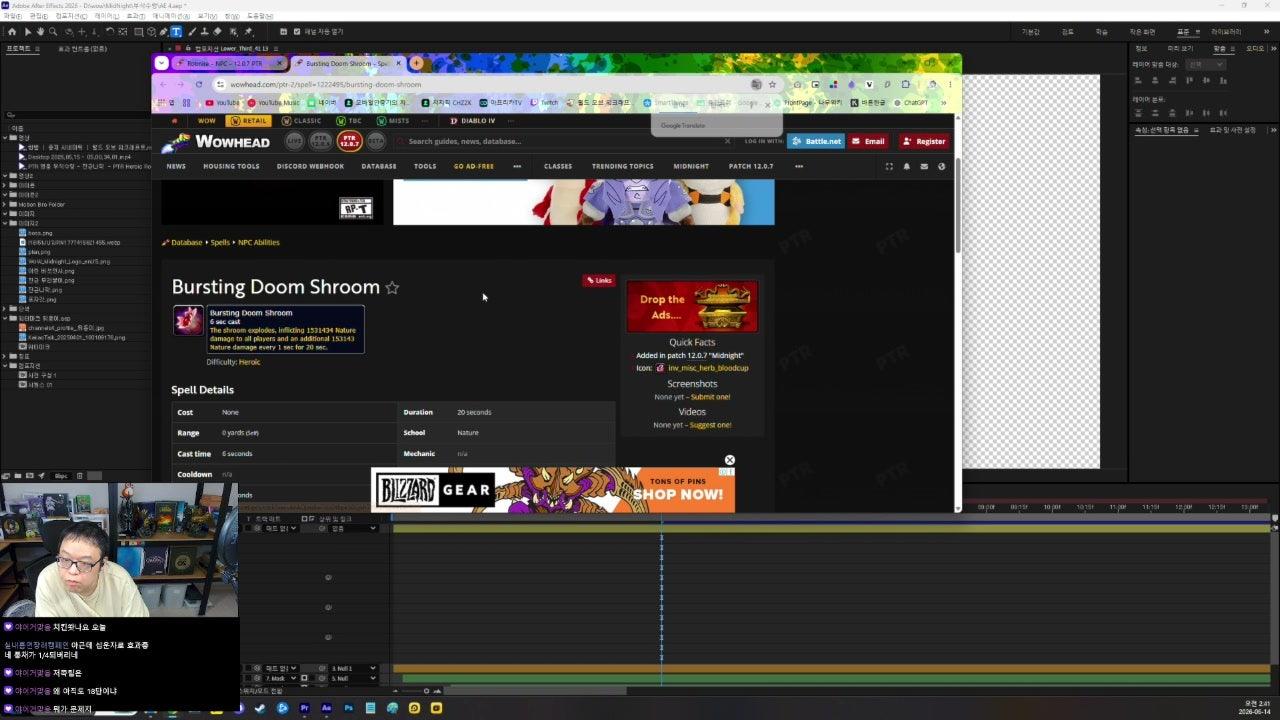
Task: Adjust the timeline zoom slider
Action: point(426,691)
